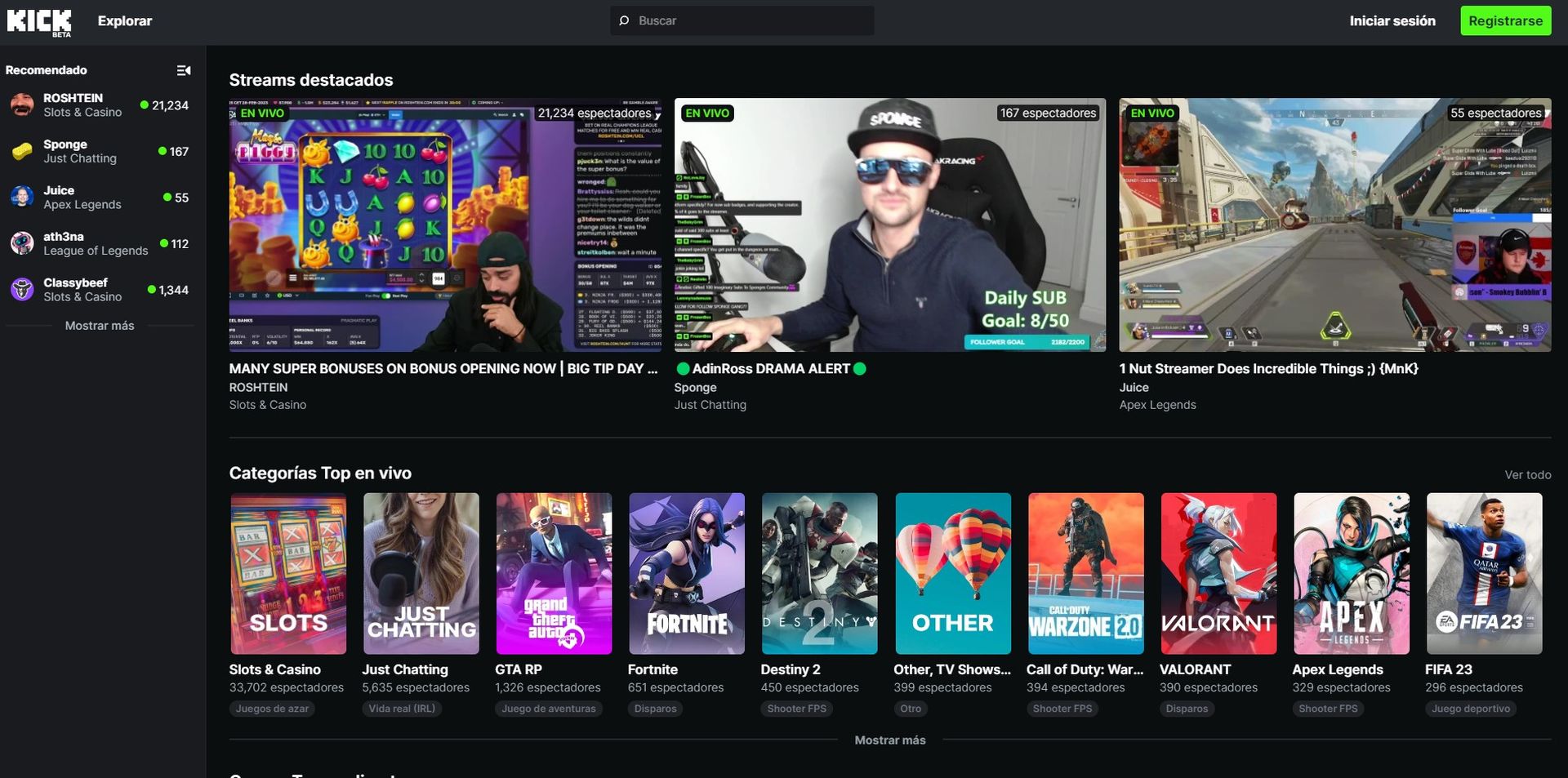Collapse the Recomendado sidebar with arrow icon

pyautogui.click(x=184, y=70)
